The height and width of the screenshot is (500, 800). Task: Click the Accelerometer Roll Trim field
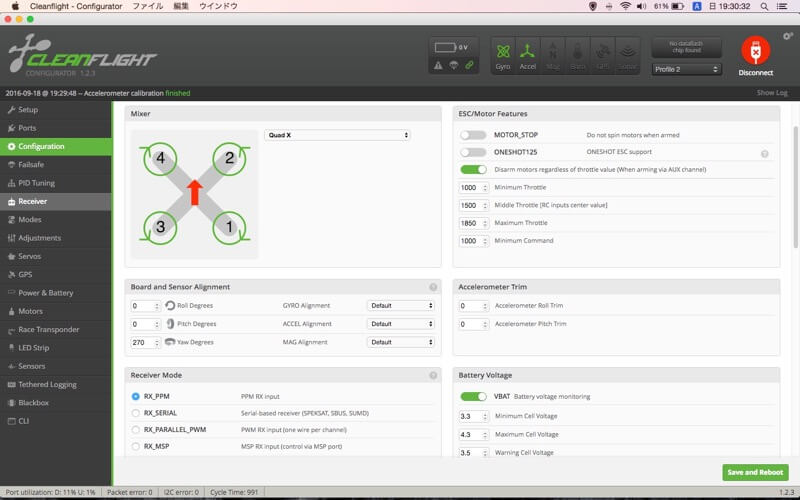(474, 306)
